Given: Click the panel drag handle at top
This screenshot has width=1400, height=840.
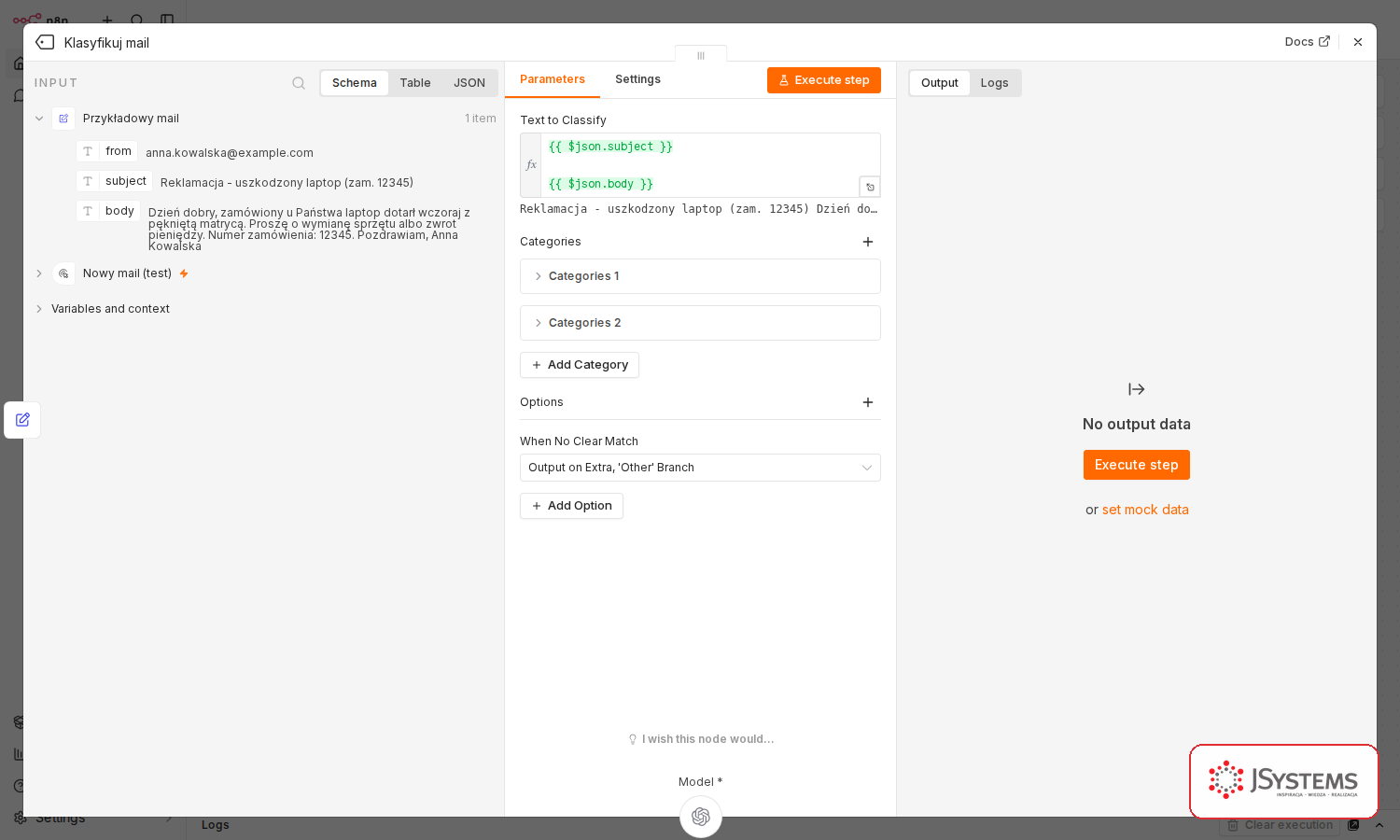Looking at the screenshot, I should pyautogui.click(x=701, y=55).
